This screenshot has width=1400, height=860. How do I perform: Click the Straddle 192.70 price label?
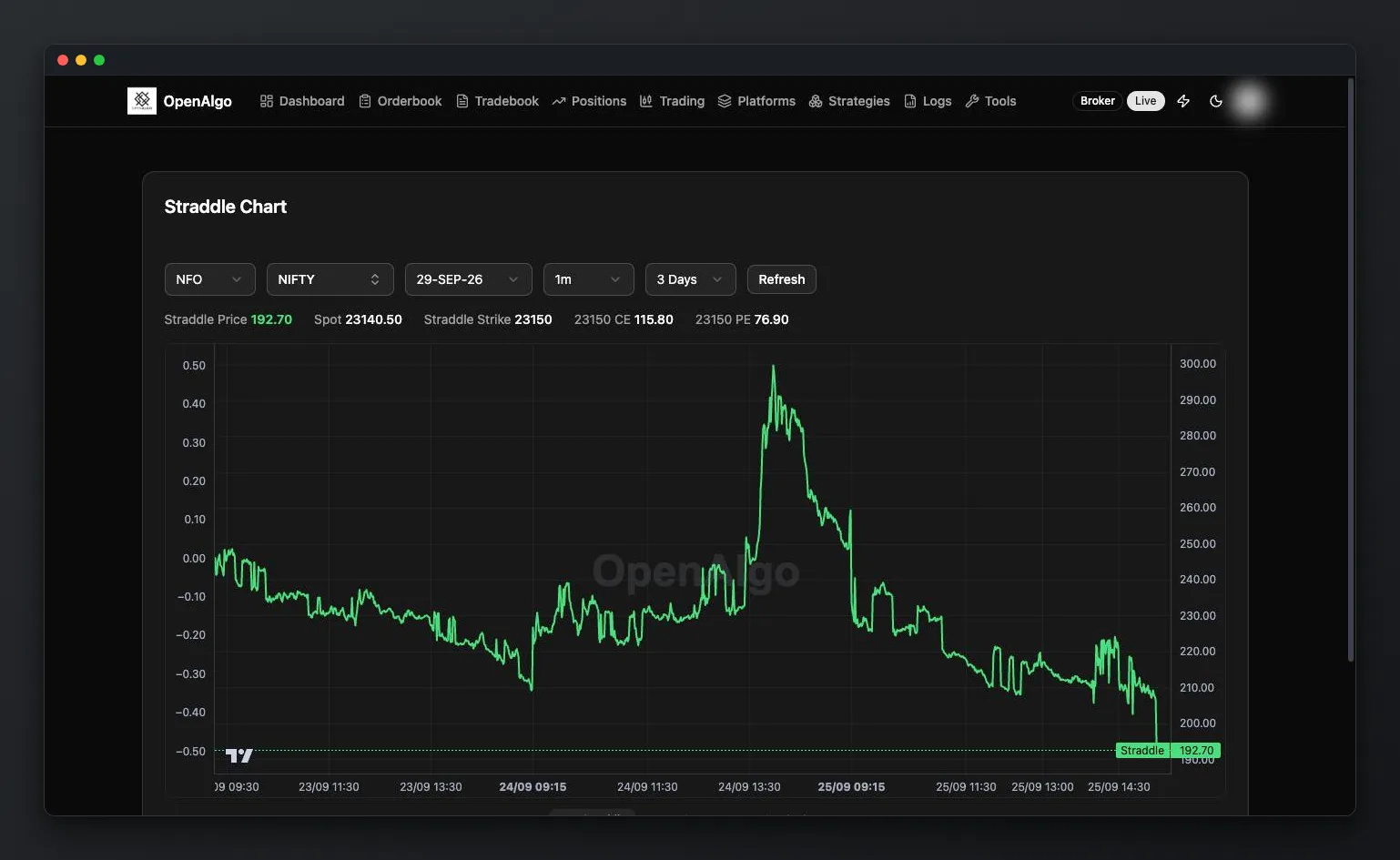pos(1168,751)
